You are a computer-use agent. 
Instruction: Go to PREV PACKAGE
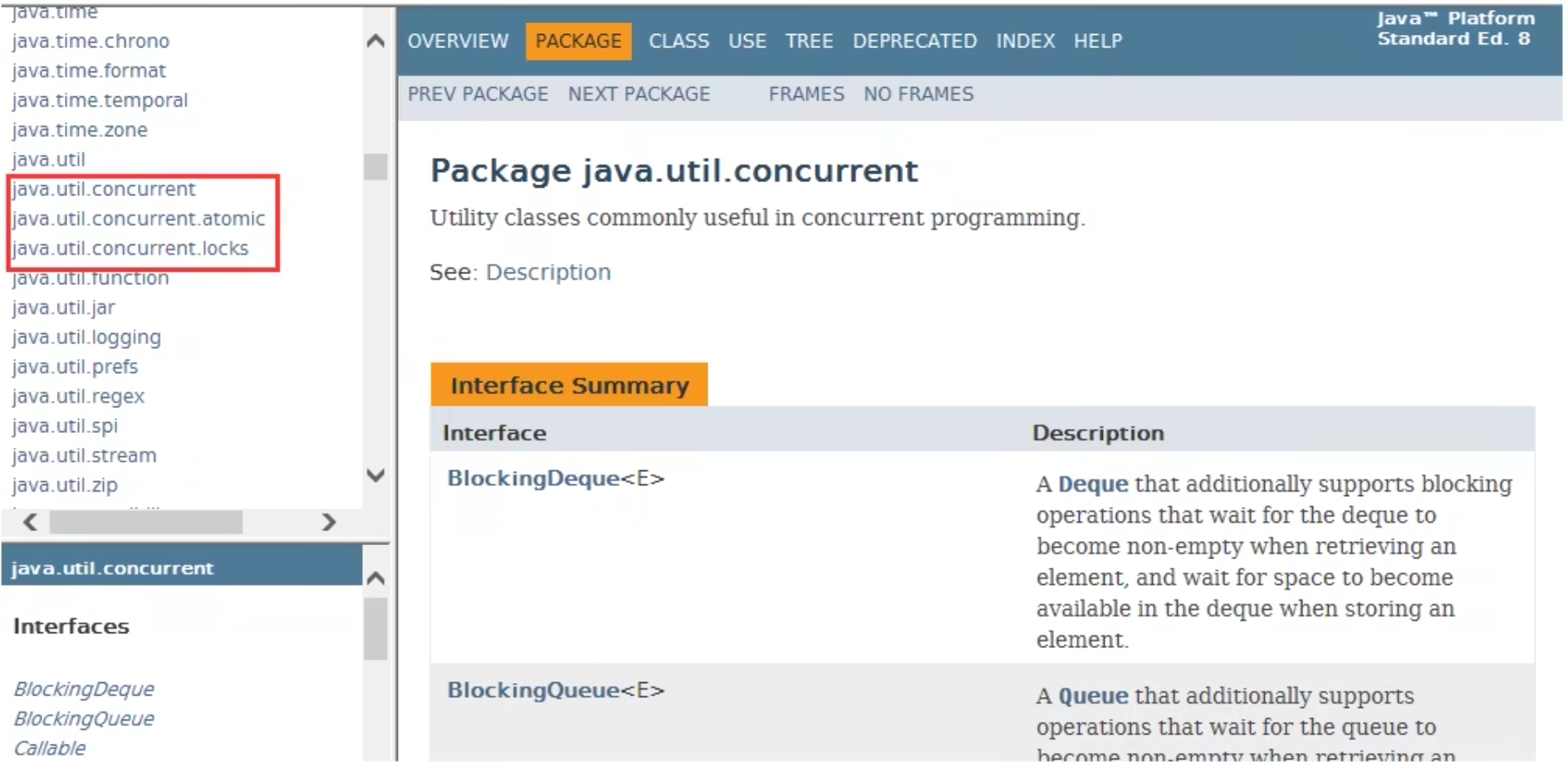tap(478, 94)
